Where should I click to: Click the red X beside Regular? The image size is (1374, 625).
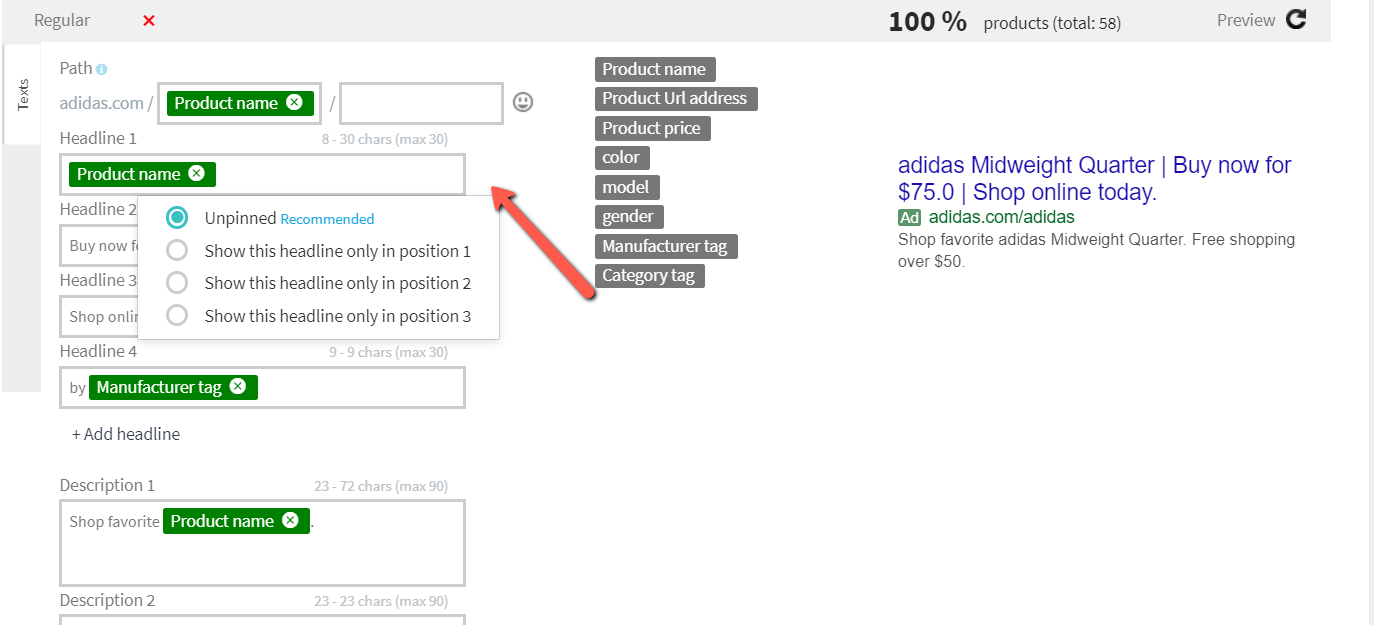pyautogui.click(x=149, y=20)
